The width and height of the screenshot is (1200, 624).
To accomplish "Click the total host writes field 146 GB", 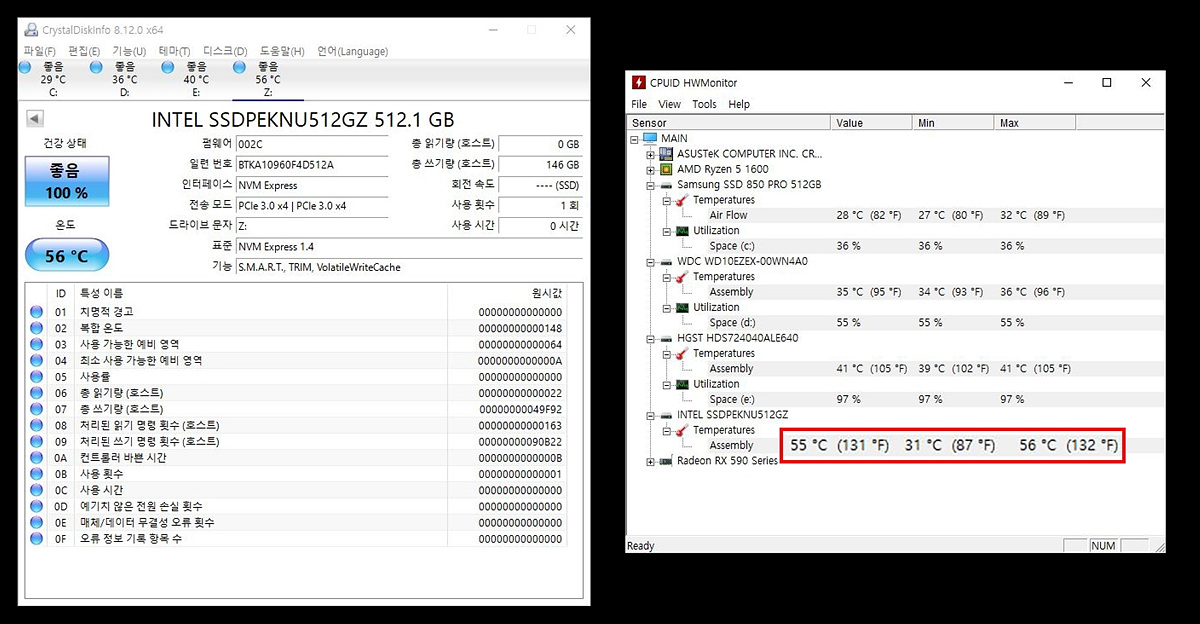I will point(540,164).
